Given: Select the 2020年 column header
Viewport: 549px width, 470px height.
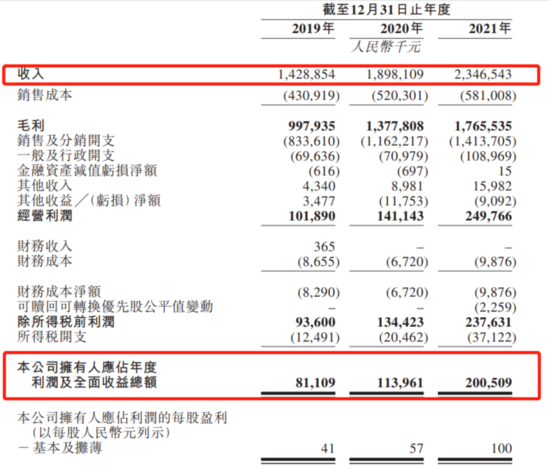Looking at the screenshot, I should click(x=401, y=28).
